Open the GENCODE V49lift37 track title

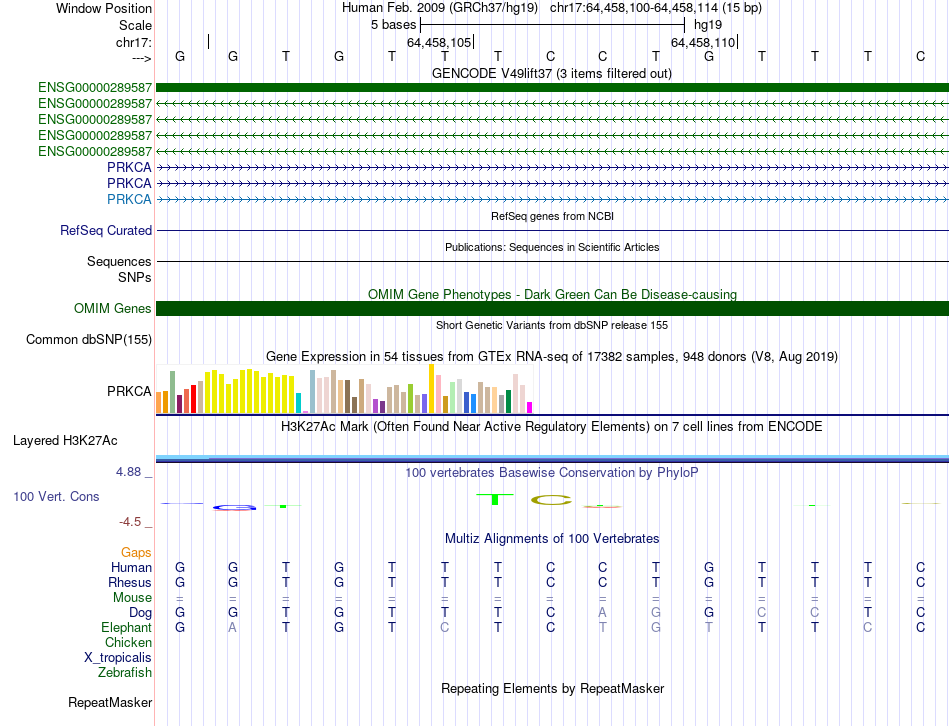tap(552, 73)
